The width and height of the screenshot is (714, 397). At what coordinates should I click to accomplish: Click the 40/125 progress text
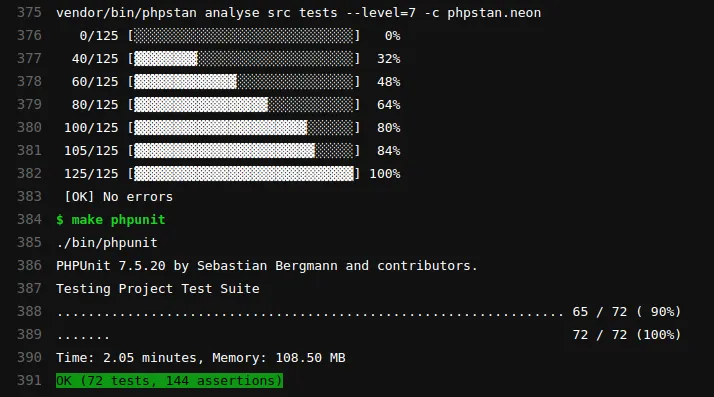coord(95,59)
